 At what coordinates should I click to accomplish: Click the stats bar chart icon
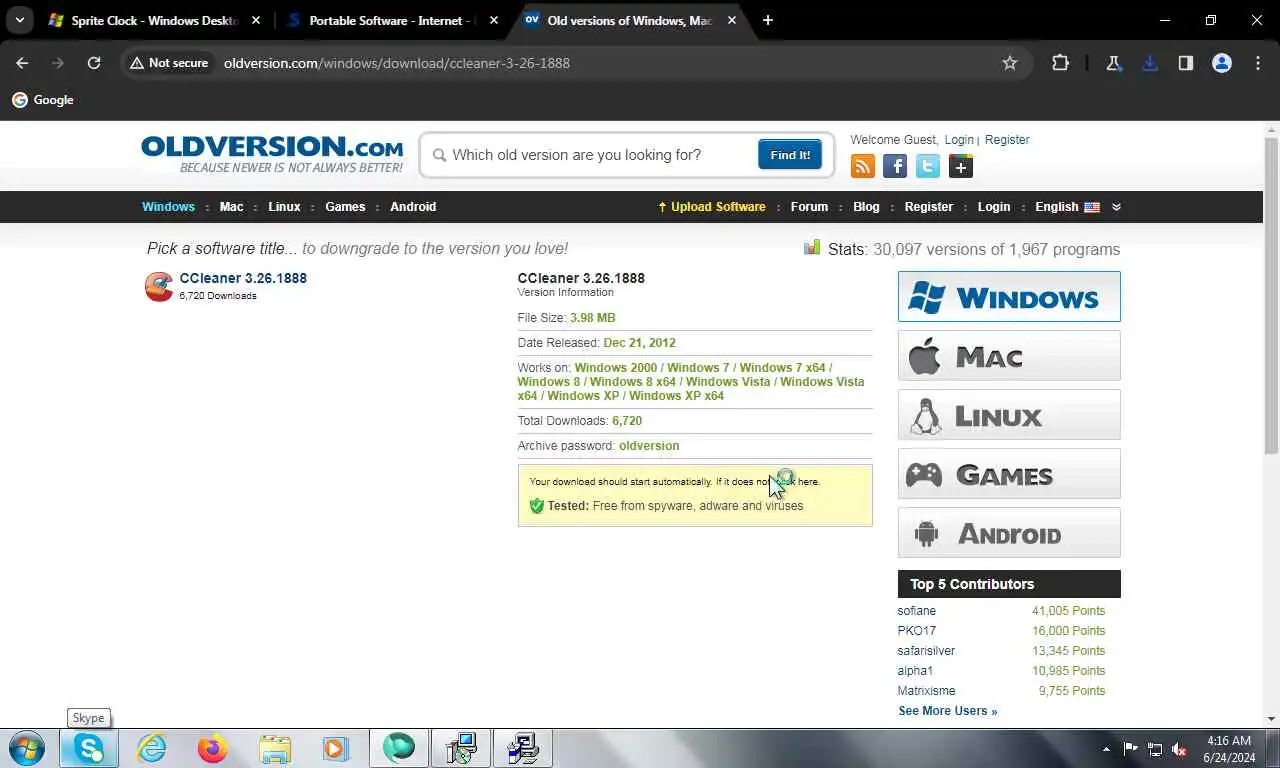812,247
